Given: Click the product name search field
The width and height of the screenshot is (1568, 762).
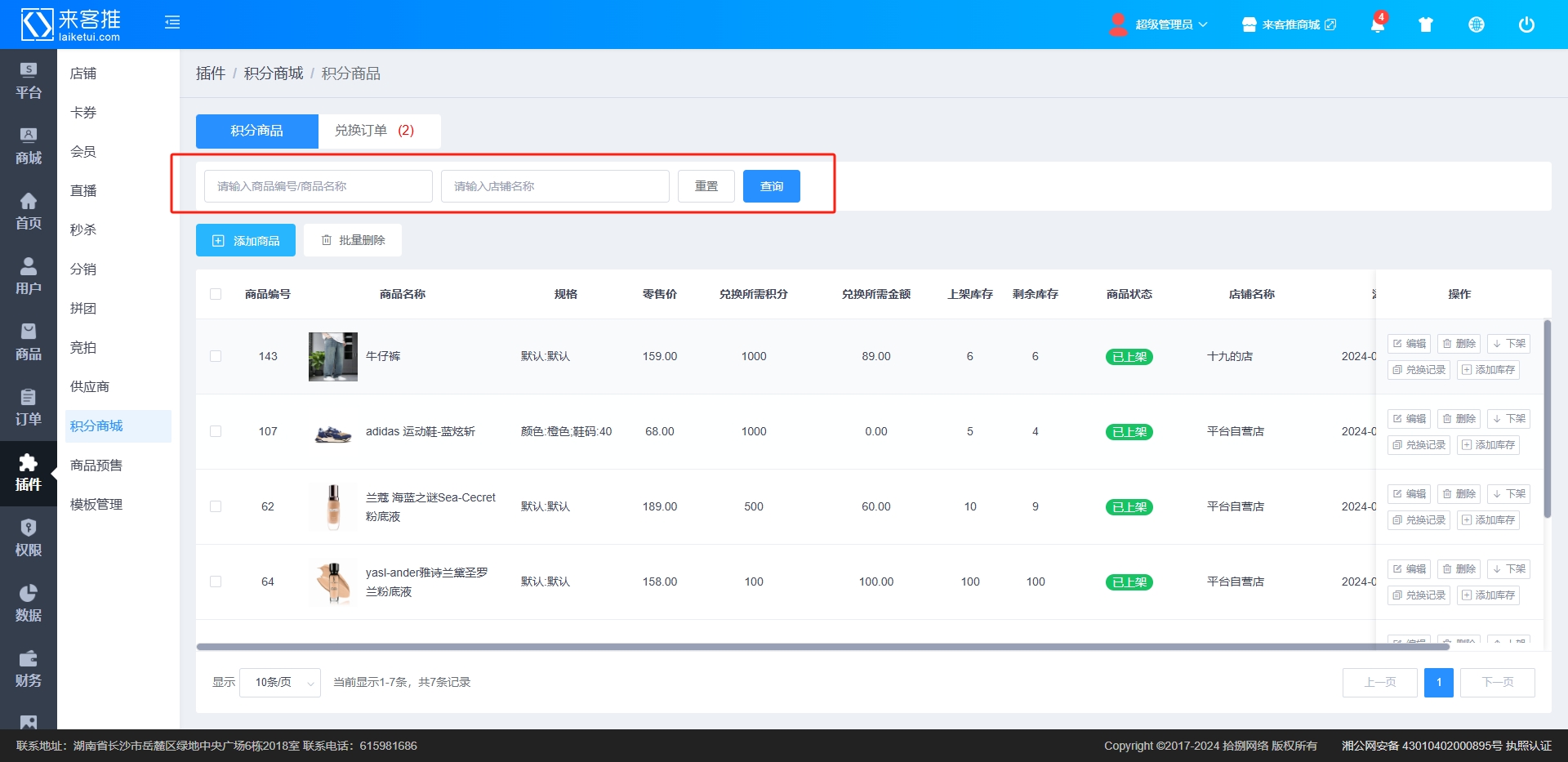Looking at the screenshot, I should [x=318, y=186].
